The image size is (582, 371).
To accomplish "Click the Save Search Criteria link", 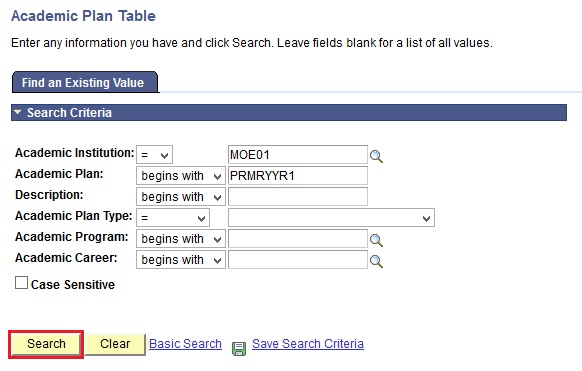I will click(308, 344).
